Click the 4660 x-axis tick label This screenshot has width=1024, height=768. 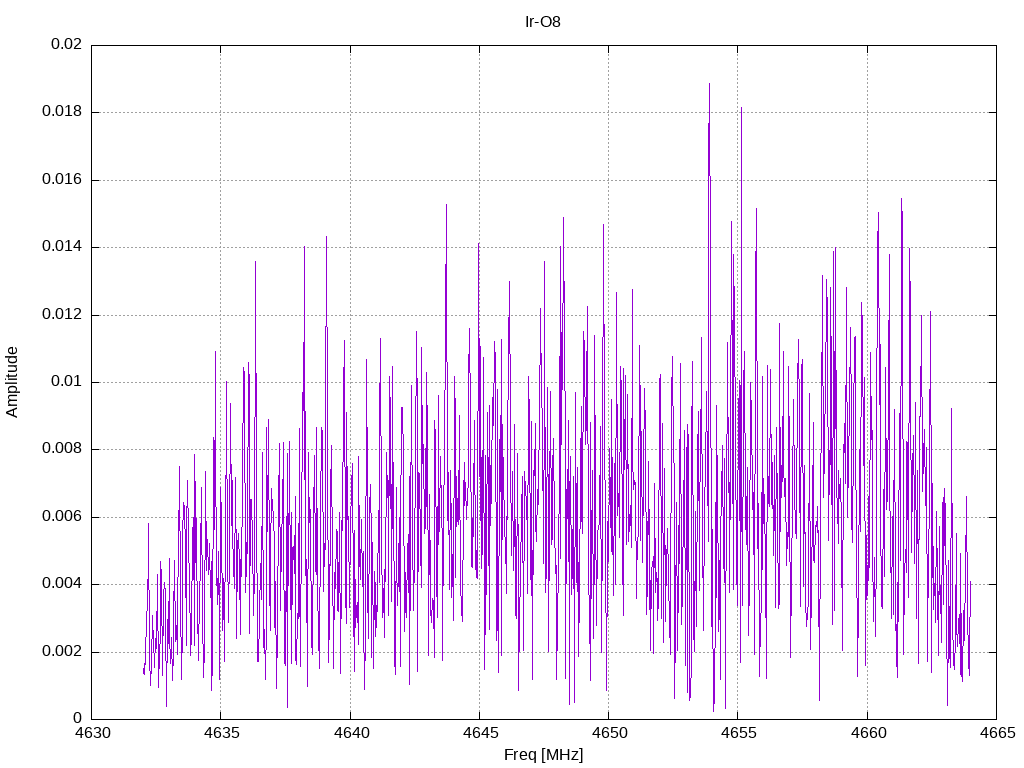point(869,733)
